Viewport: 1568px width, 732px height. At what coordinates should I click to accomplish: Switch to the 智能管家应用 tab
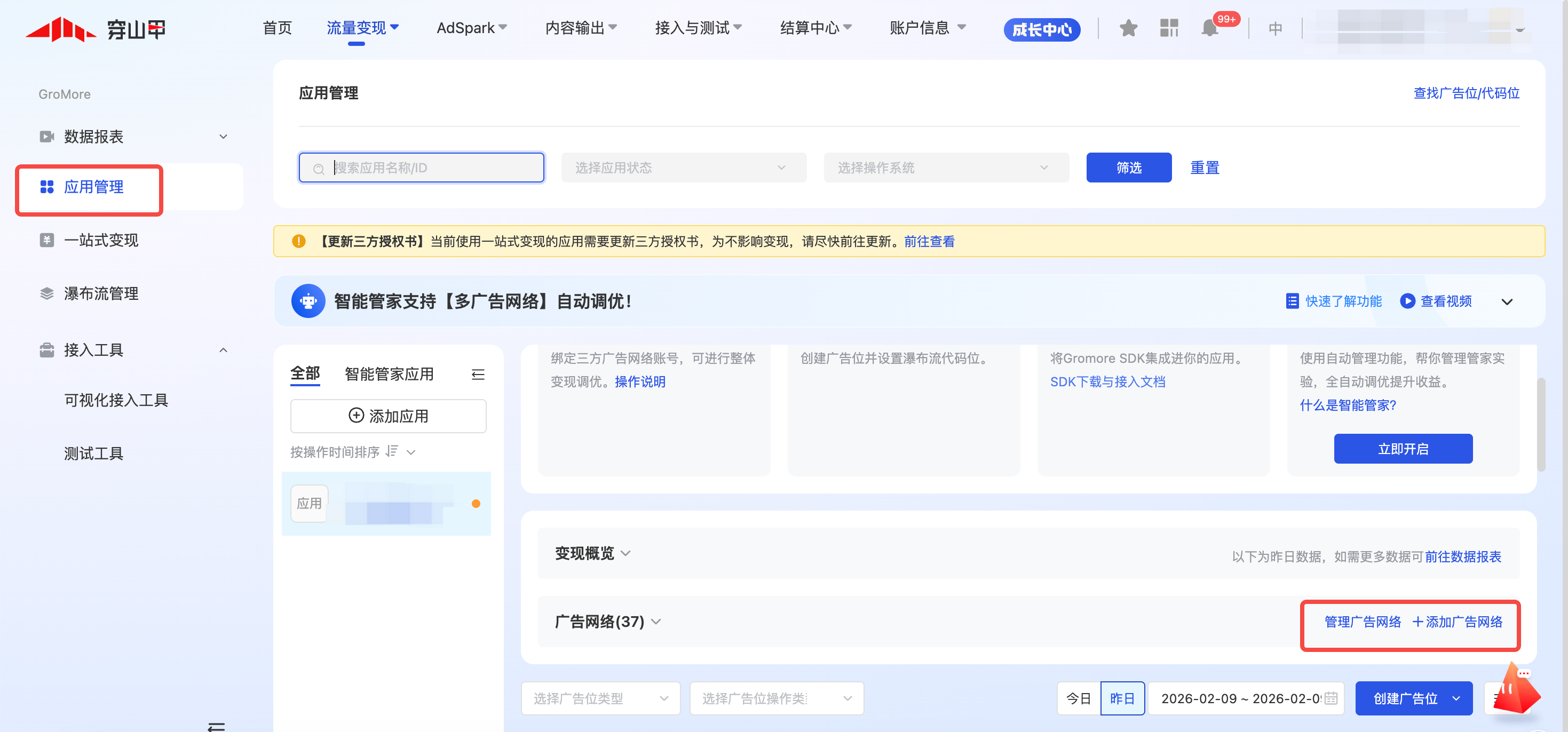click(389, 374)
